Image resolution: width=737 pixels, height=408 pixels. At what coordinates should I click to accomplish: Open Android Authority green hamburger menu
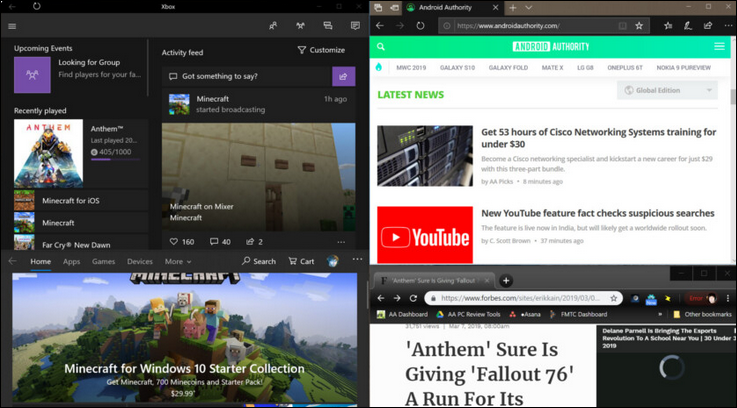(x=719, y=46)
